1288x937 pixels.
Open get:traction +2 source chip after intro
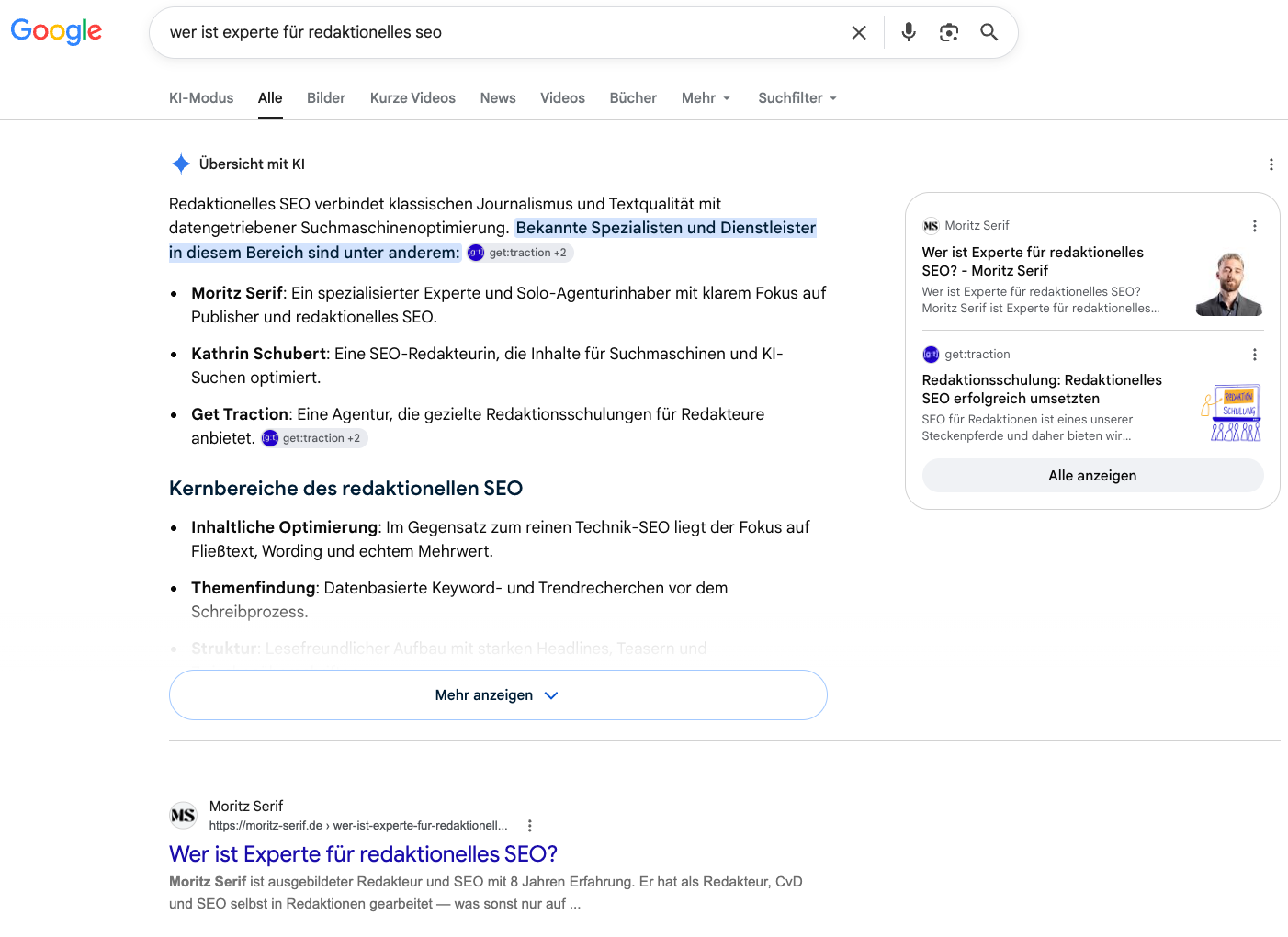click(519, 253)
